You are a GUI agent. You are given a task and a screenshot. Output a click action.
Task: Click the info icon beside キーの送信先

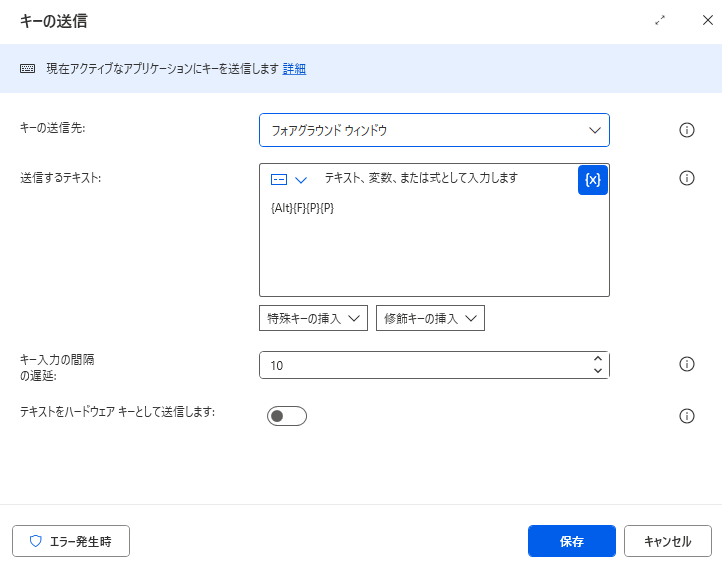pos(686,130)
